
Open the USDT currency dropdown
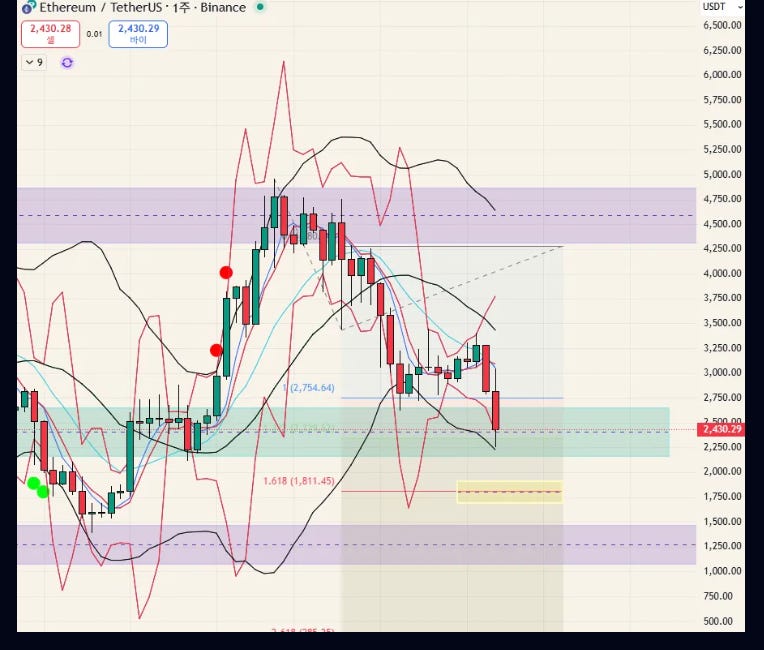click(x=723, y=7)
